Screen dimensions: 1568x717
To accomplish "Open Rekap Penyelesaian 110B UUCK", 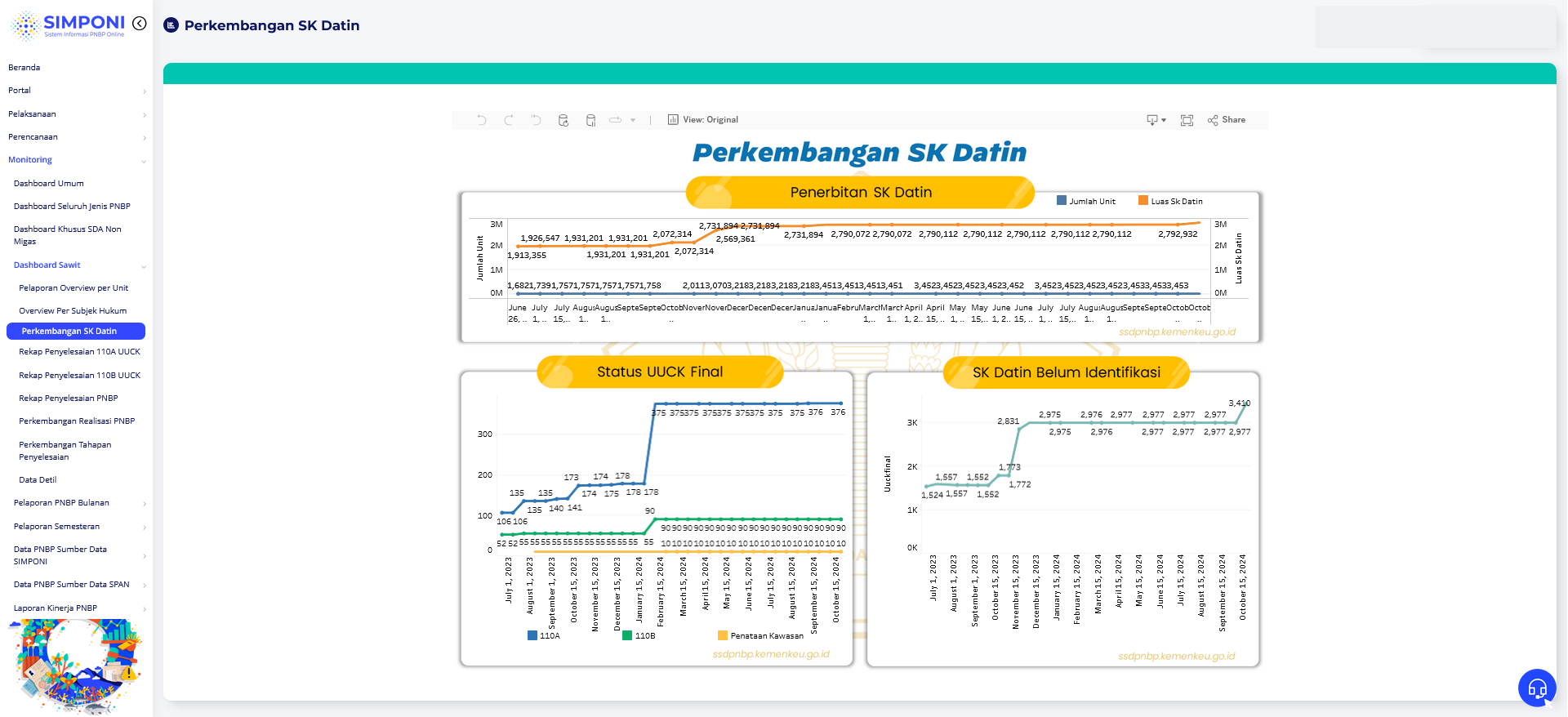I will (80, 376).
